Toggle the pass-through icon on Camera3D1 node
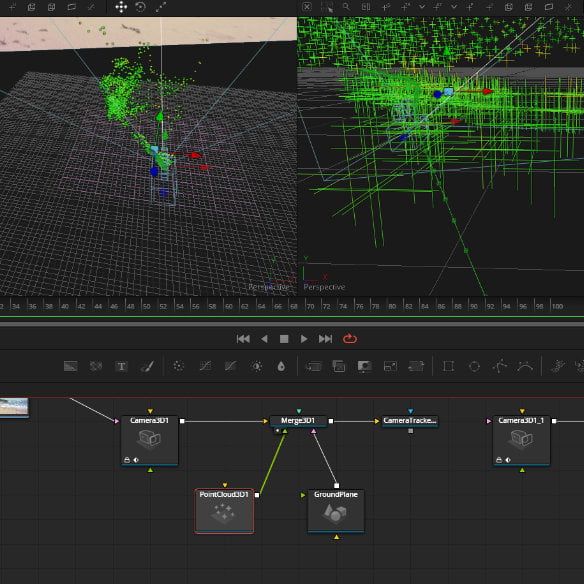The width and height of the screenshot is (584, 584). (x=136, y=460)
